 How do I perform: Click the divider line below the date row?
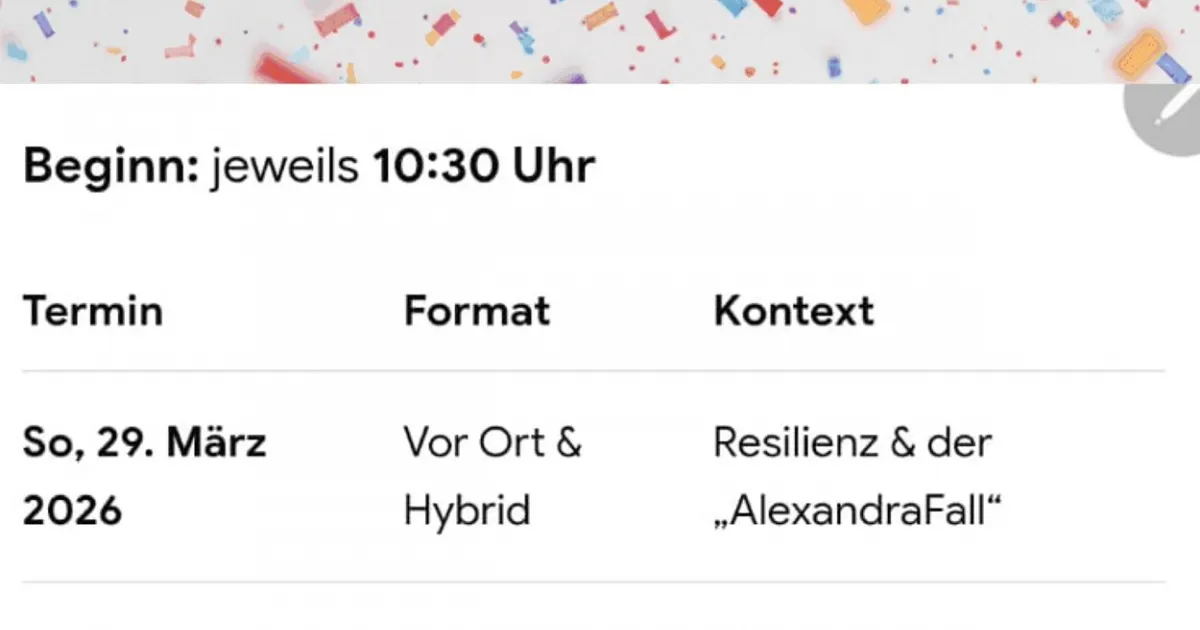[x=592, y=582]
